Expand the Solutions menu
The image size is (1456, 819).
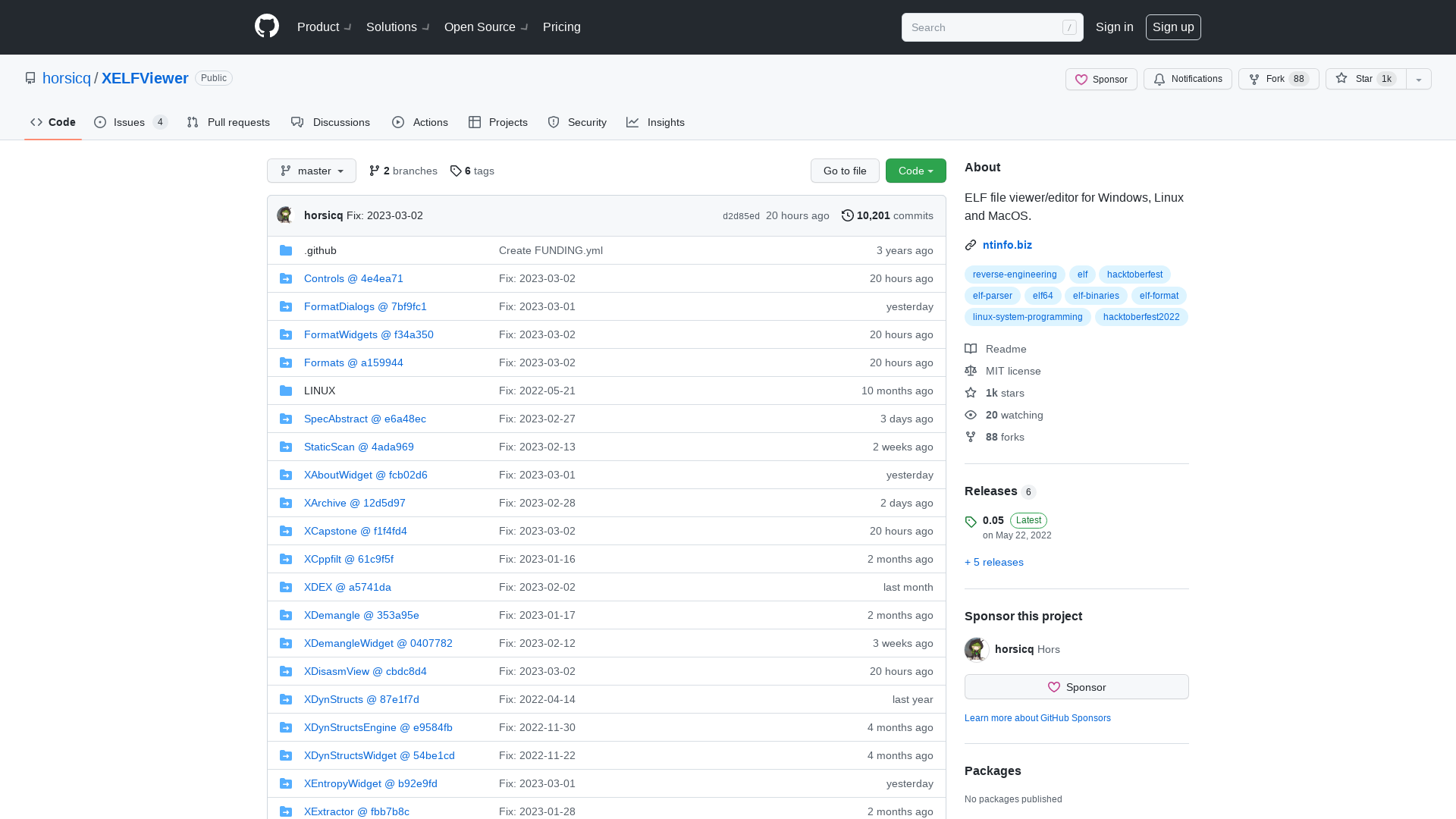click(397, 27)
